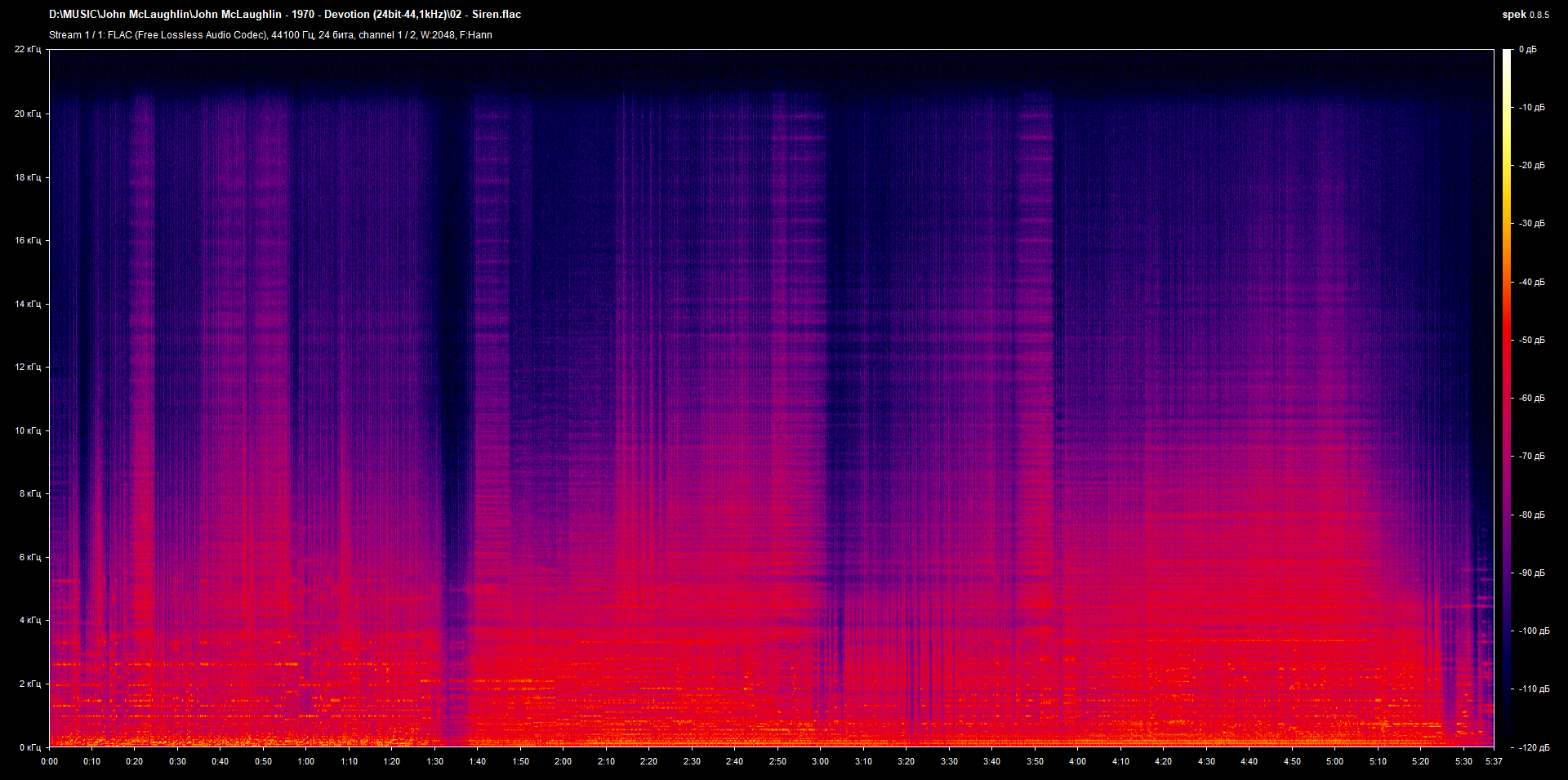
Task: Click the 1:00 time axis label
Action: point(305,761)
